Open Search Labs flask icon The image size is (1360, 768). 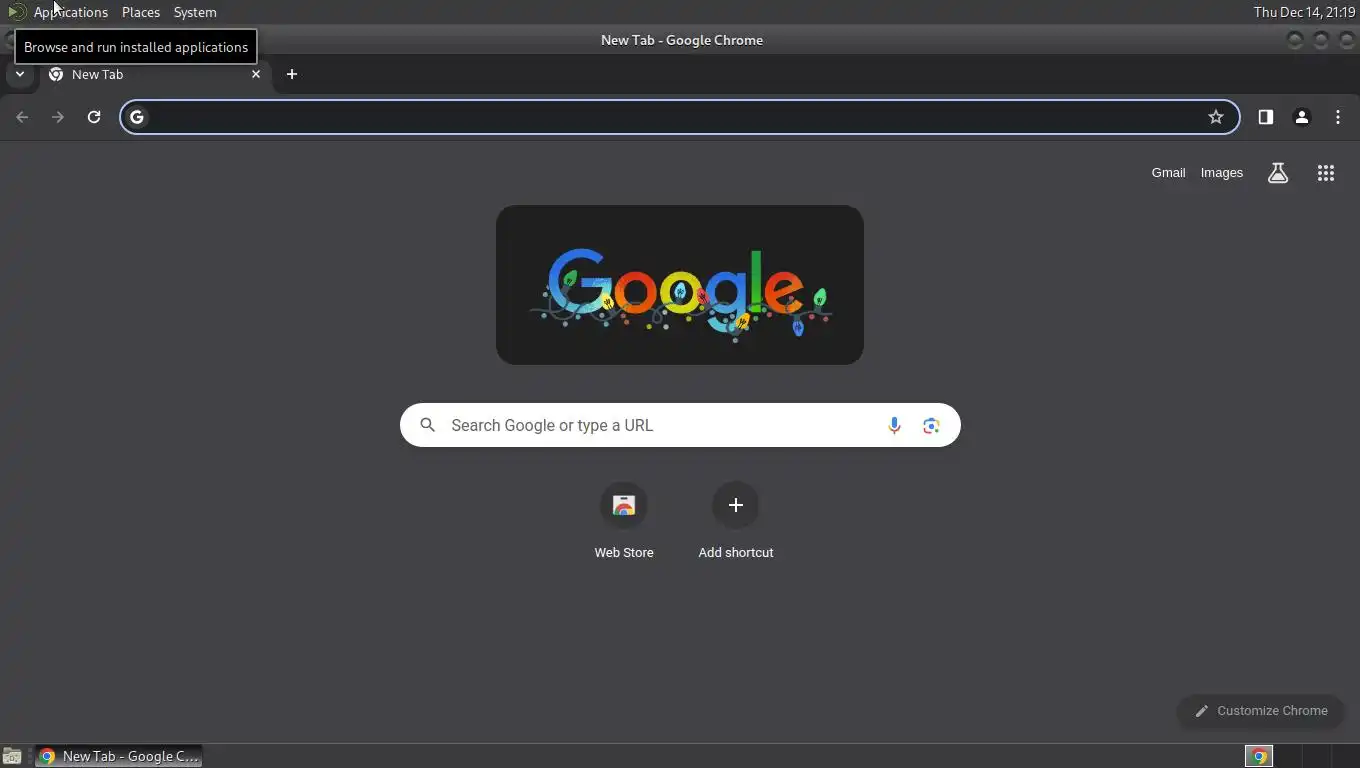click(1278, 173)
